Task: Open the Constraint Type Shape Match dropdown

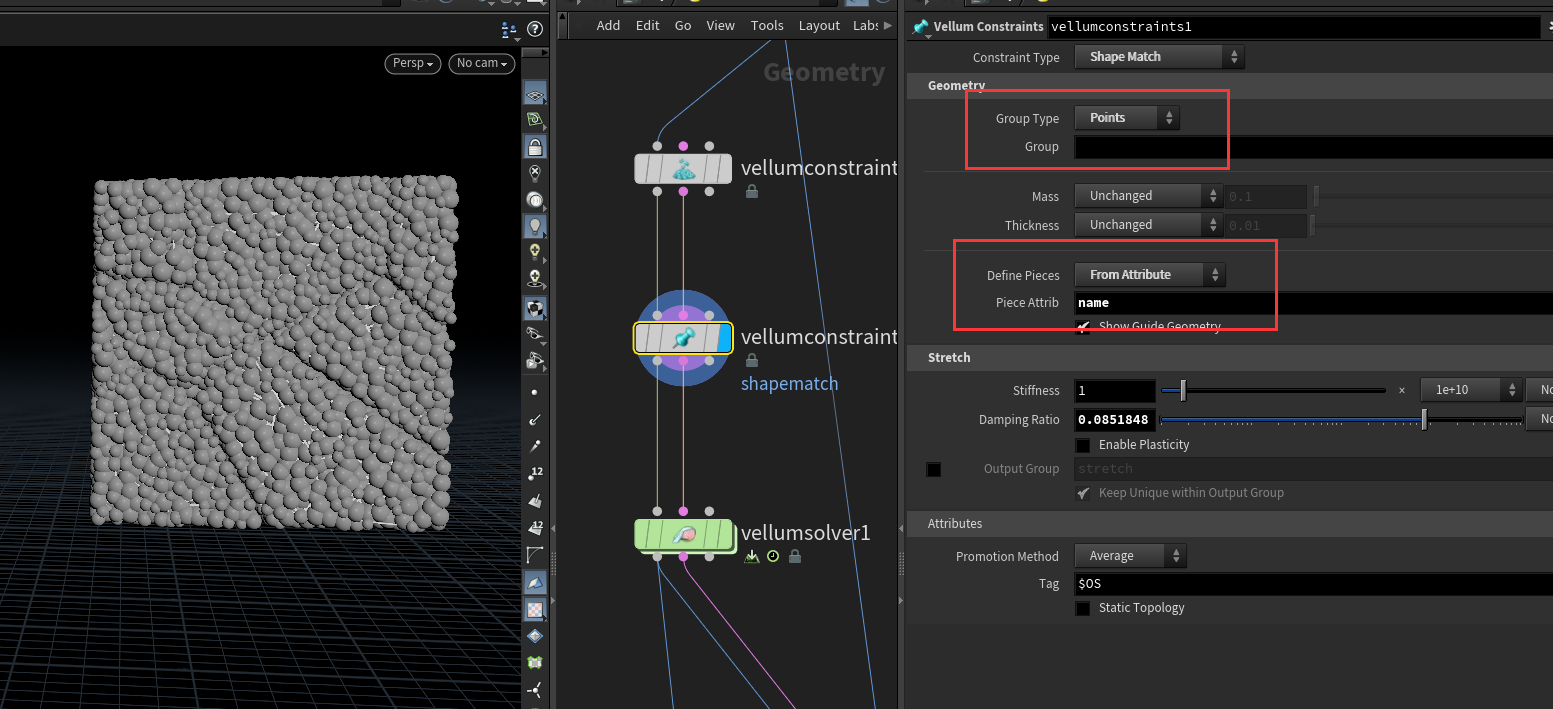Action: (x=1160, y=57)
